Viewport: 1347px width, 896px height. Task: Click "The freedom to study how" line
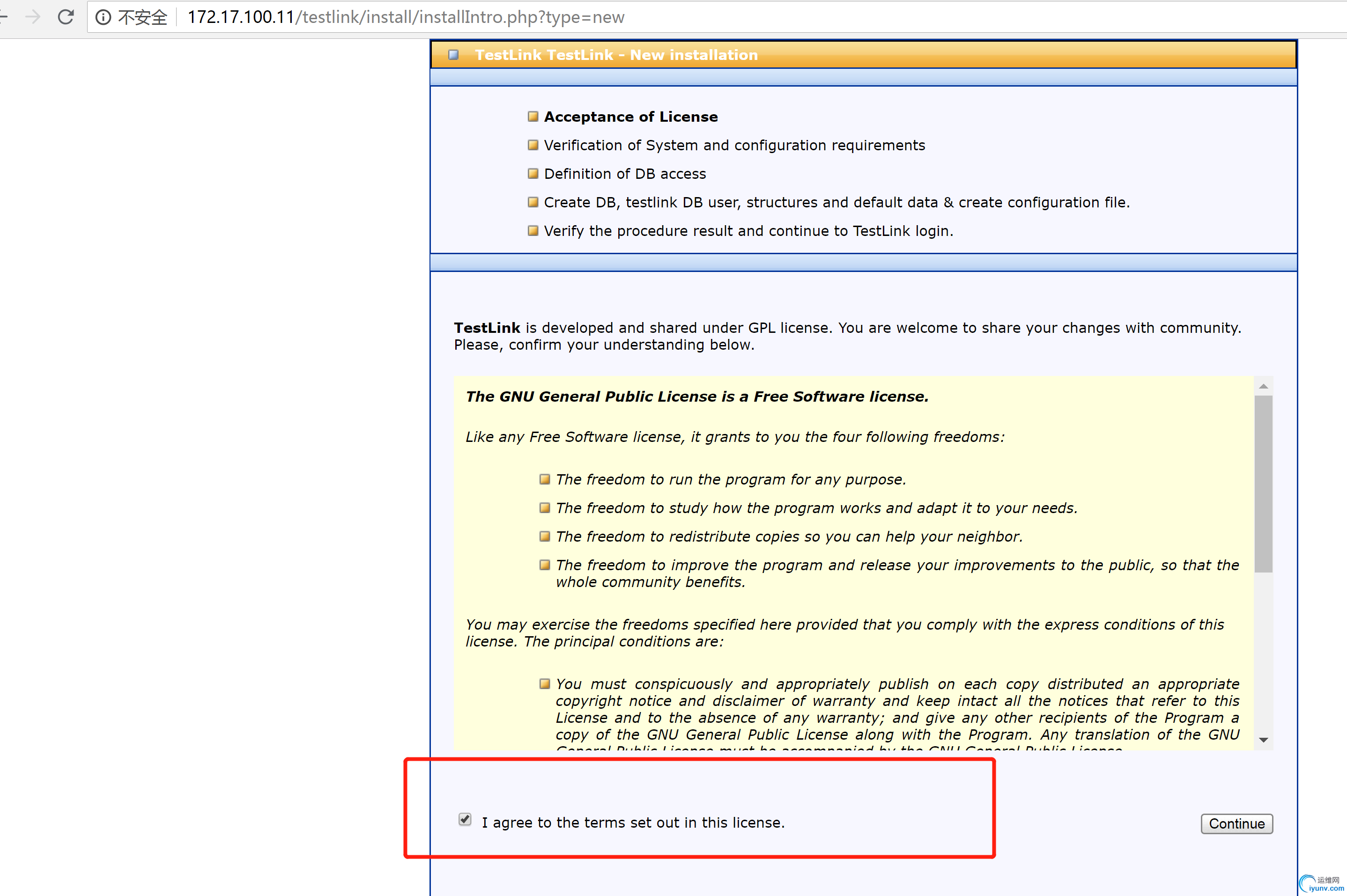pos(816,508)
